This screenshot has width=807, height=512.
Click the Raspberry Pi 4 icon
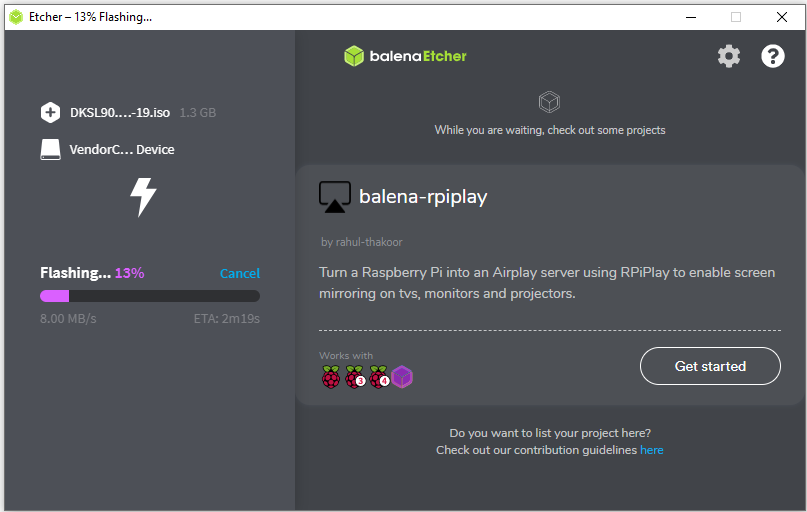(379, 377)
